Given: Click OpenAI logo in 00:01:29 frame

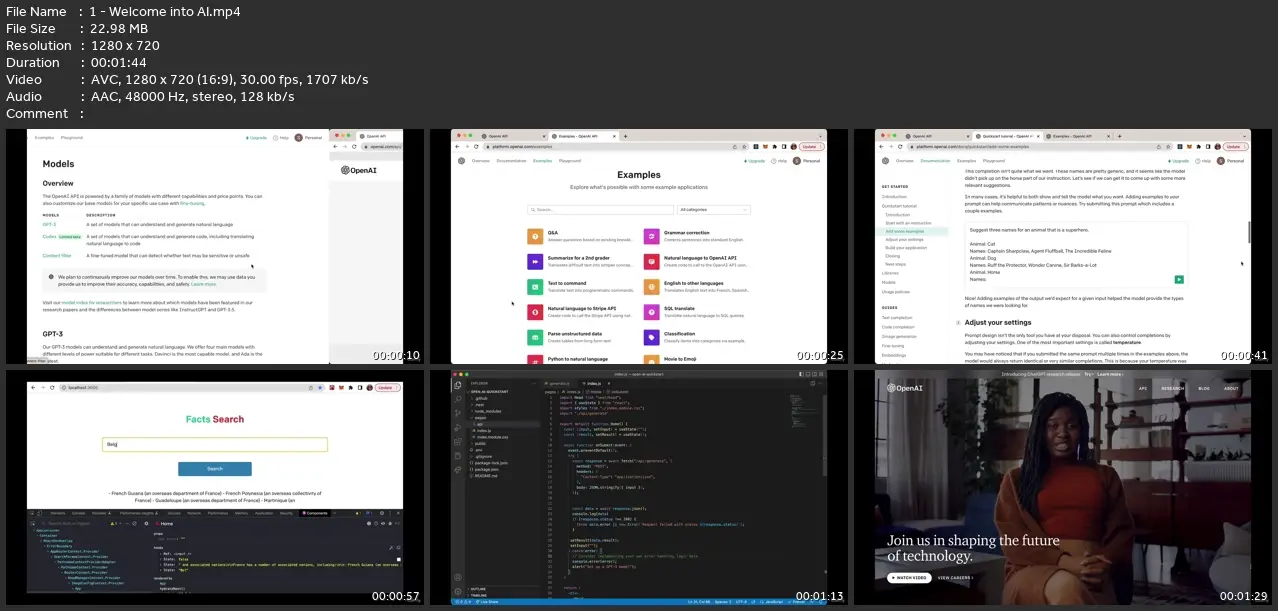Looking at the screenshot, I should [x=903, y=388].
